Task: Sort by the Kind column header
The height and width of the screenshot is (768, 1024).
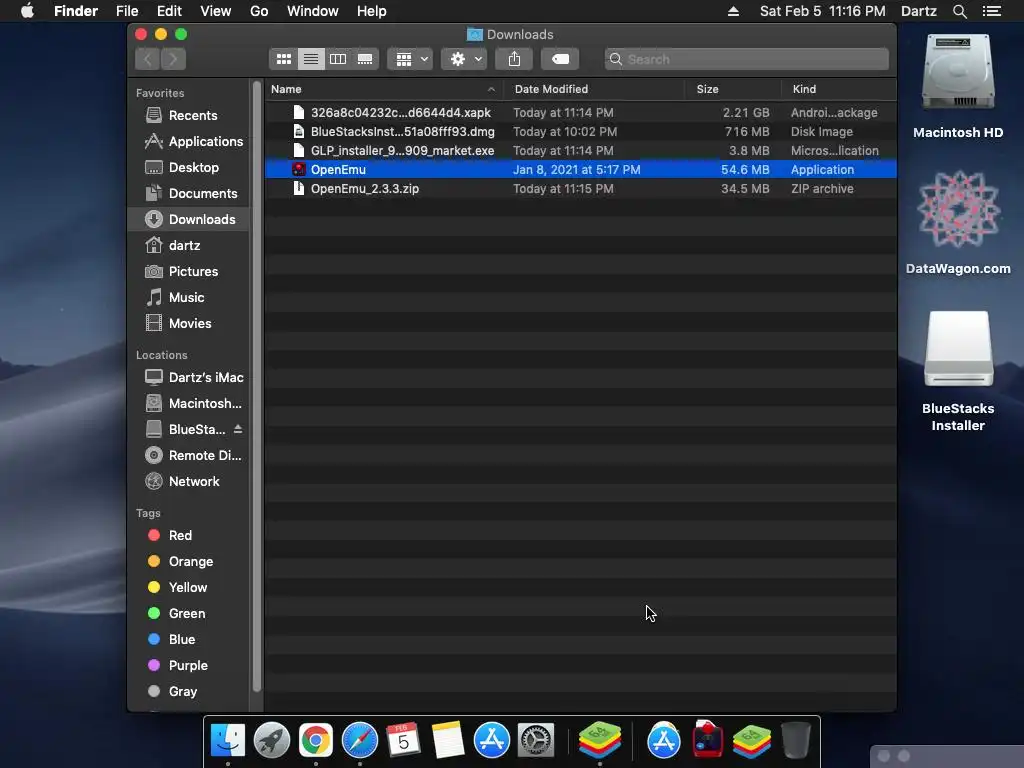Action: pos(839,89)
